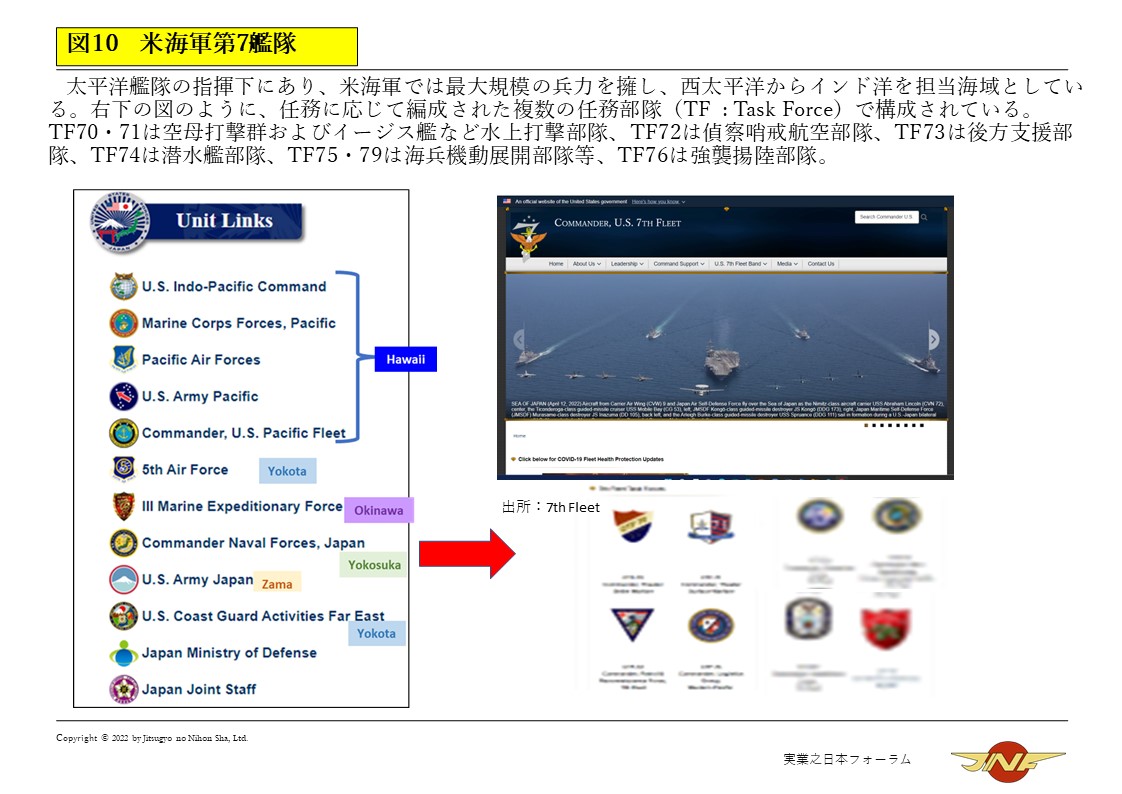1122x794 pixels.
Task: Click the U.S. flag icon in site banner
Action: coord(507,202)
